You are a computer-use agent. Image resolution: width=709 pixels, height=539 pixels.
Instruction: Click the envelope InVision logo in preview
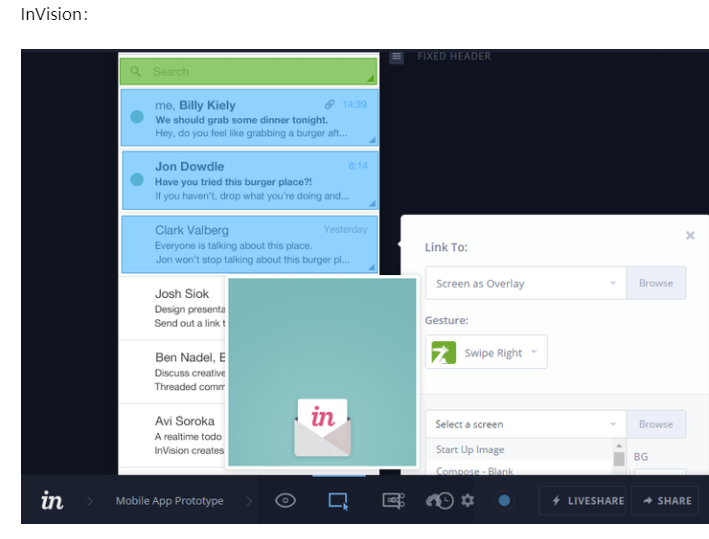click(x=322, y=427)
